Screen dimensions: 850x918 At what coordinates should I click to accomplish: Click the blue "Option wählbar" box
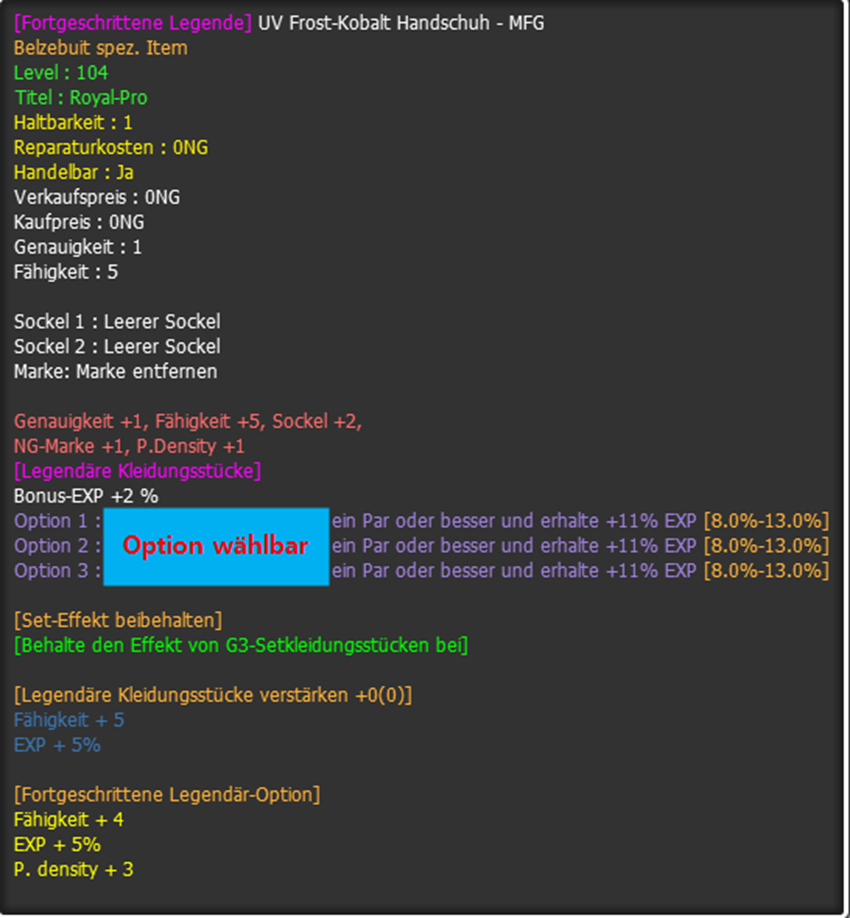pyautogui.click(x=216, y=546)
